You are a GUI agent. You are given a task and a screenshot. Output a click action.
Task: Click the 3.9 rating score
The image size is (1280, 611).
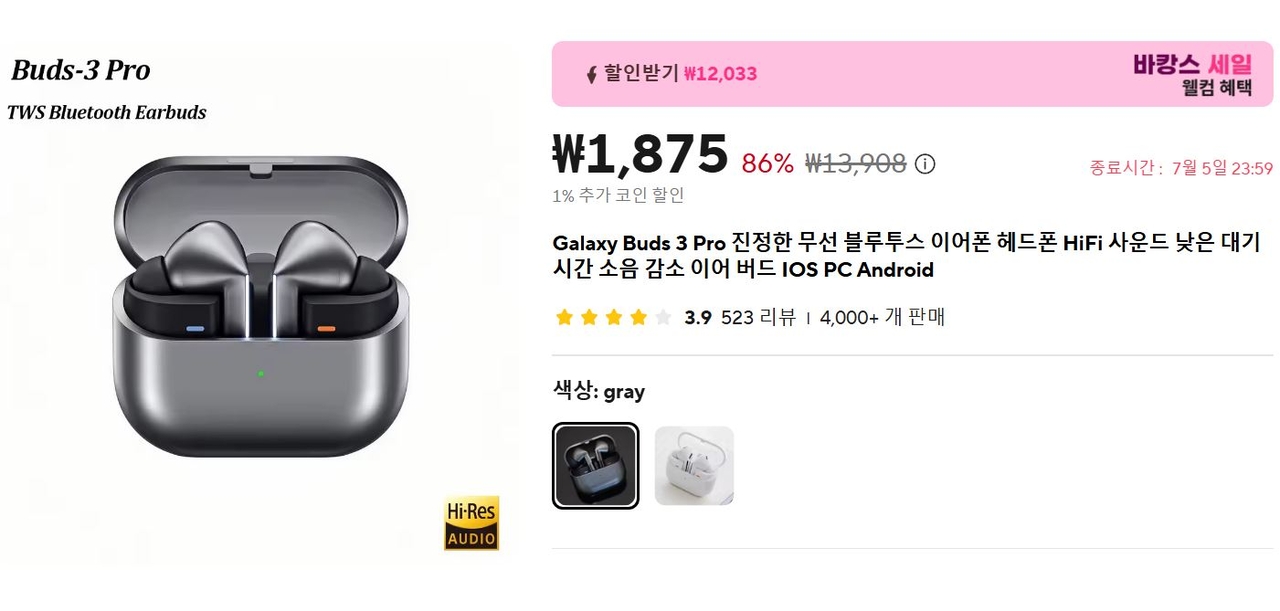pyautogui.click(x=698, y=318)
